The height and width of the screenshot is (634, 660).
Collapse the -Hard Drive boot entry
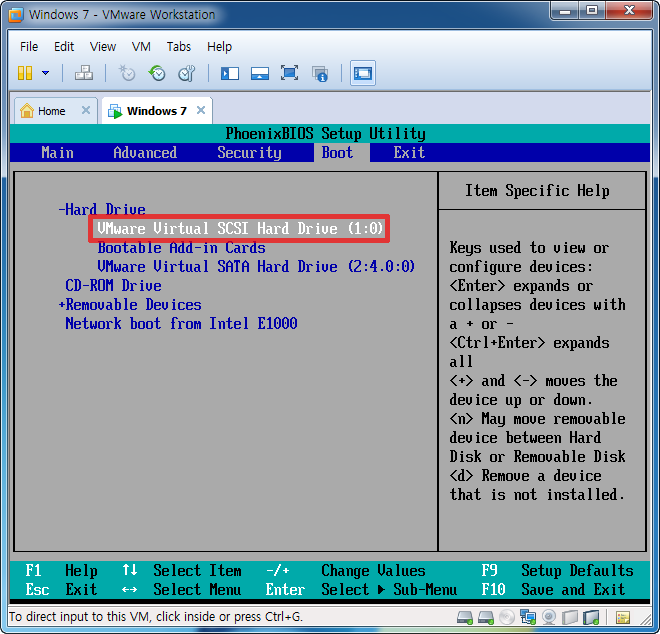(x=102, y=209)
